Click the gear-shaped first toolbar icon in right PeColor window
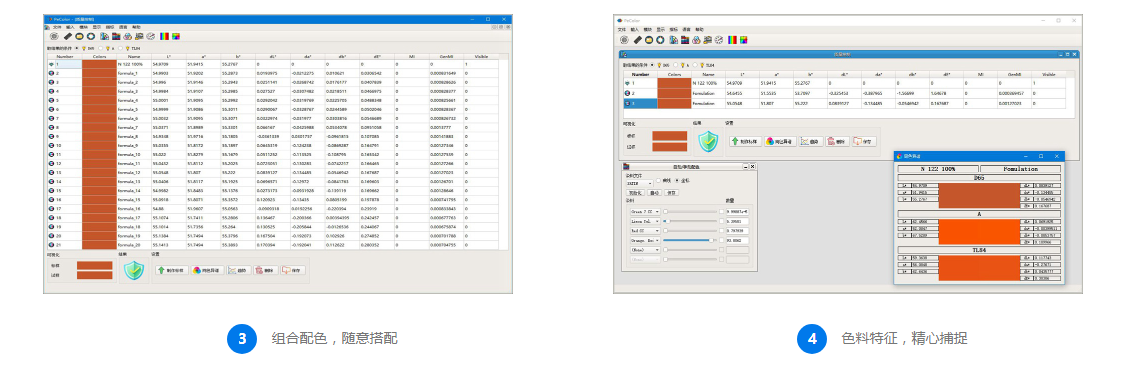Image resolution: width=1126 pixels, height=373 pixels. [x=624, y=40]
